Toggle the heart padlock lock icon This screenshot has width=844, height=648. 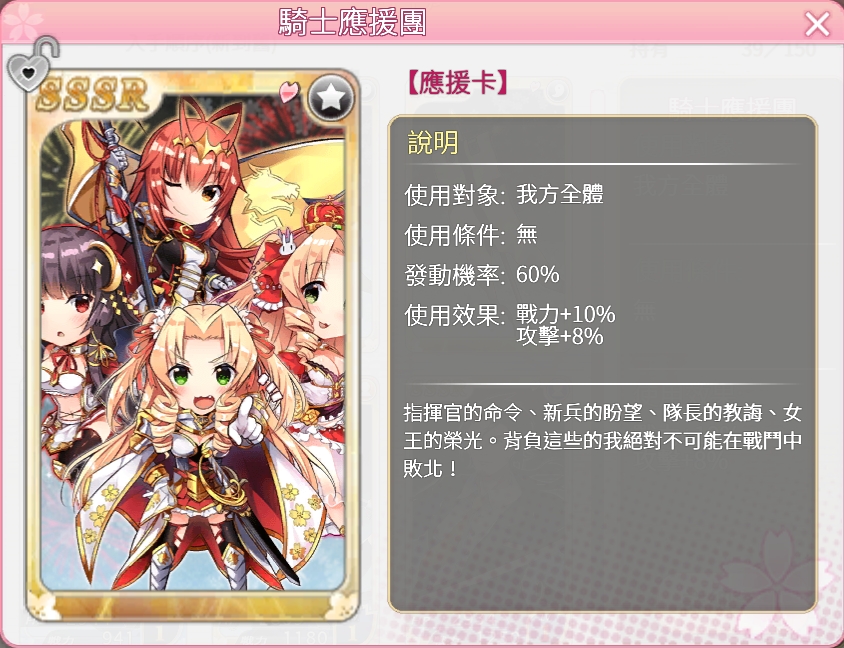pyautogui.click(x=32, y=65)
